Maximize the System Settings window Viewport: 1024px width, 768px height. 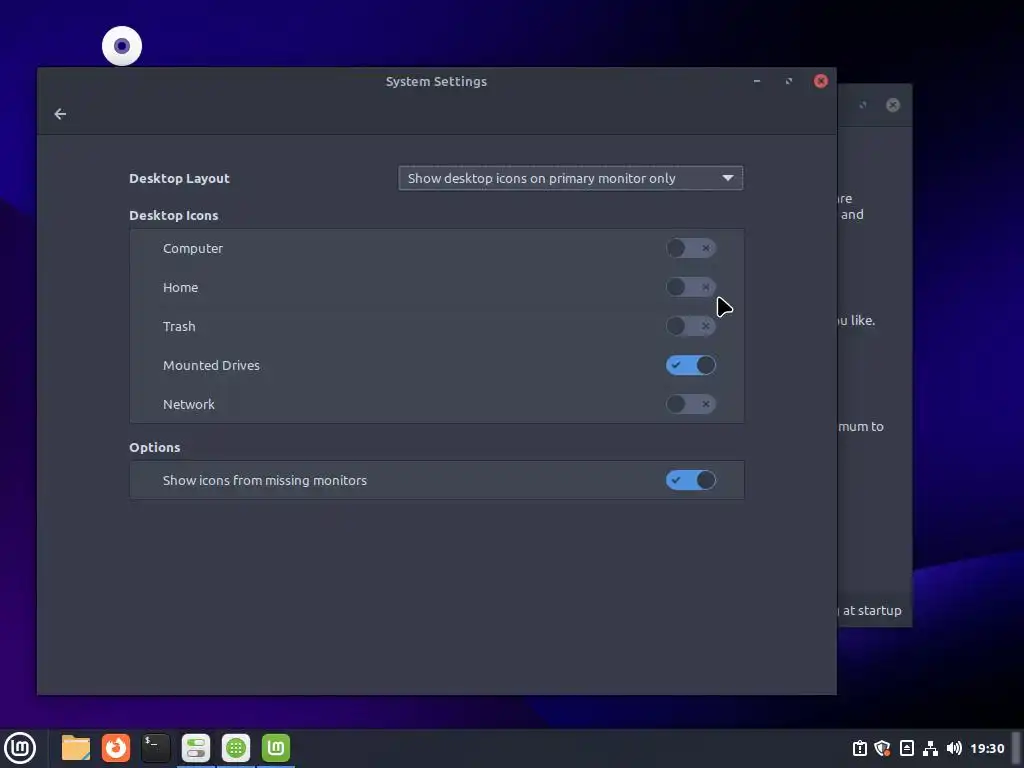click(x=789, y=81)
